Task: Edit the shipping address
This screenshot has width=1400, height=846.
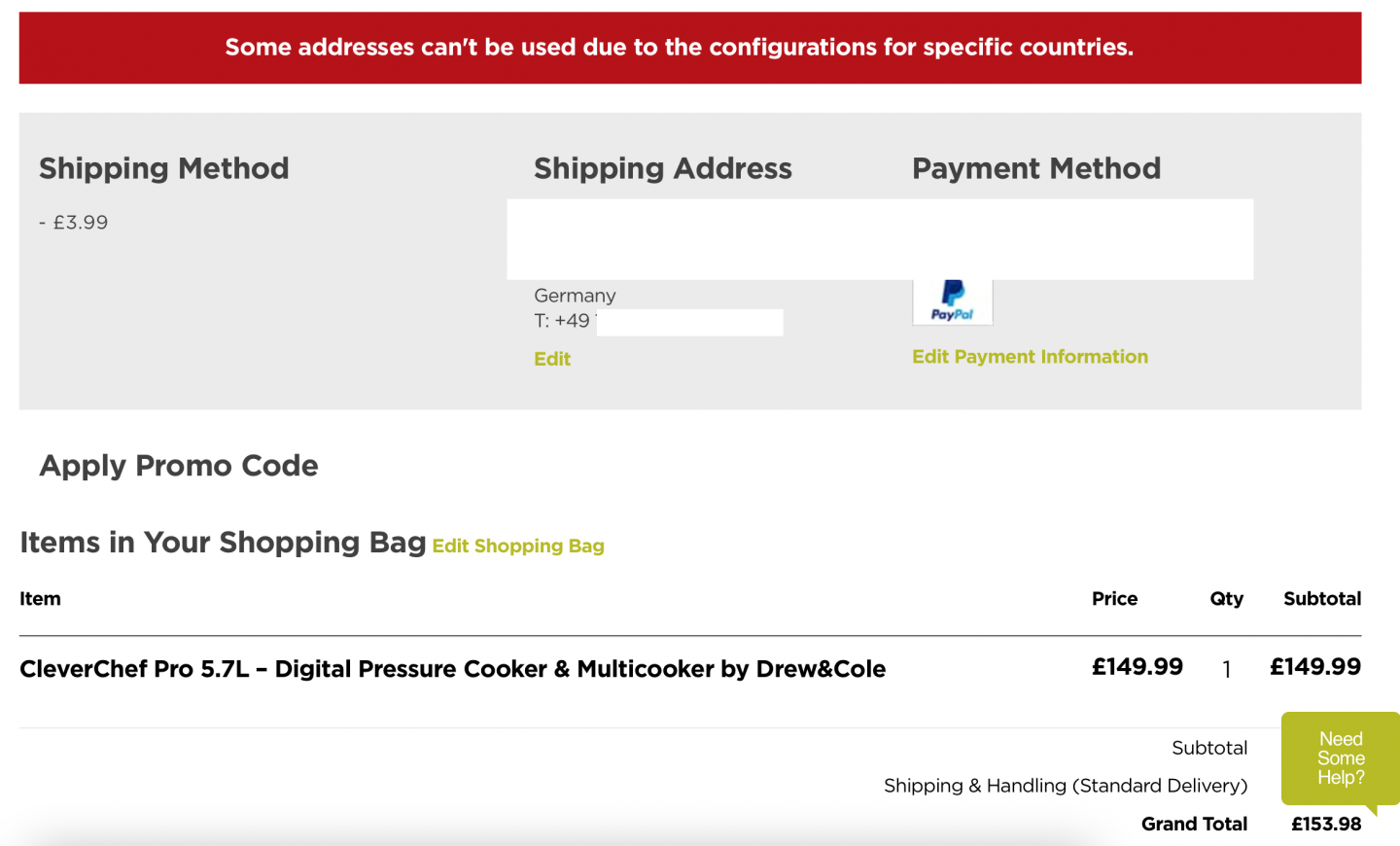Action: pyautogui.click(x=552, y=359)
